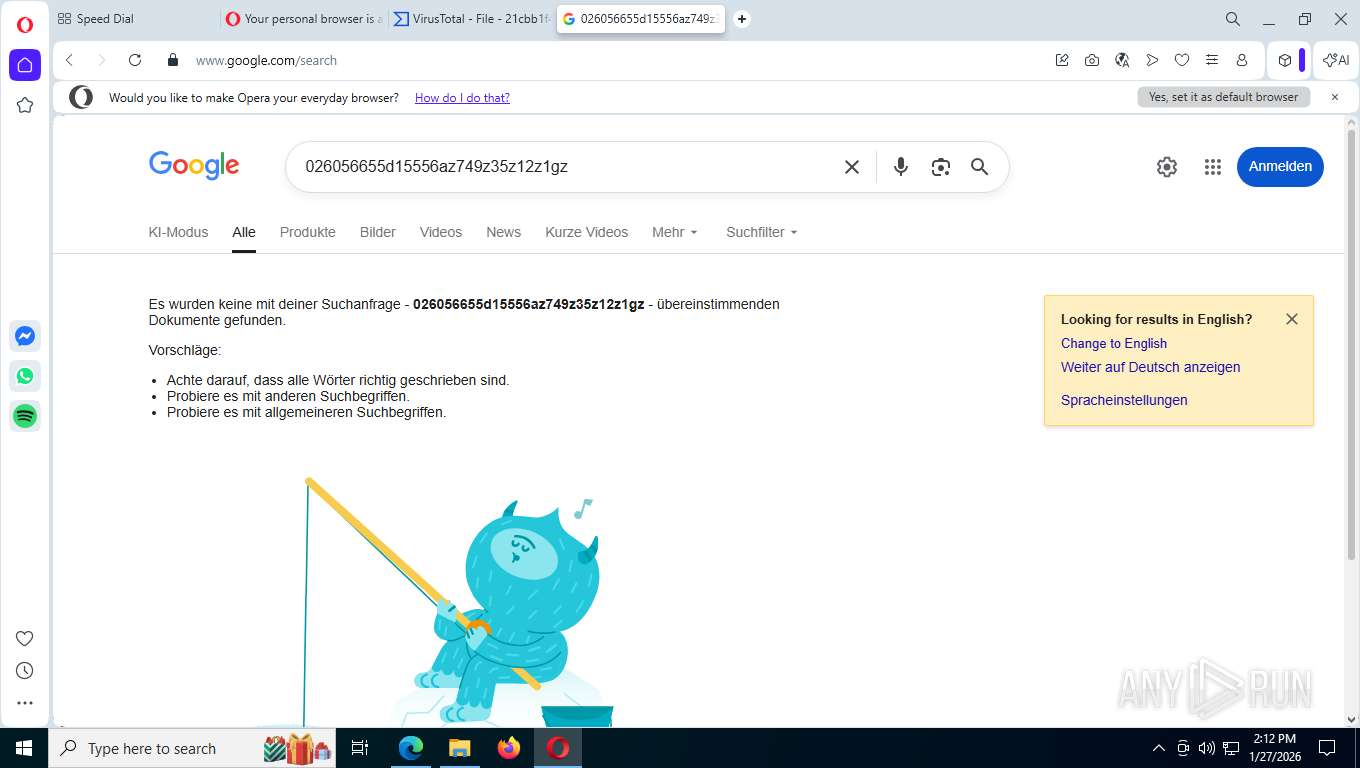Click the Anmelden sign-in button
The height and width of the screenshot is (768, 1360).
1280,167
